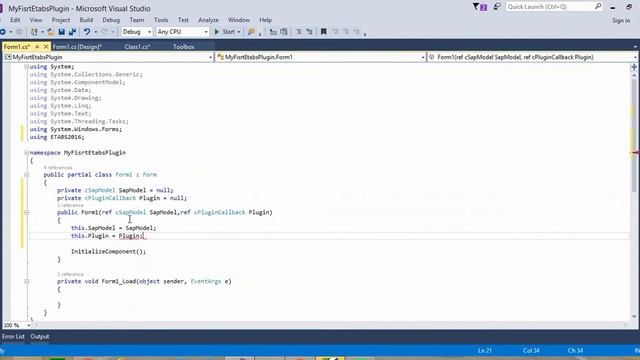Click the 'Ln 21' status bar entry
640x360 pixels.
tap(485, 351)
